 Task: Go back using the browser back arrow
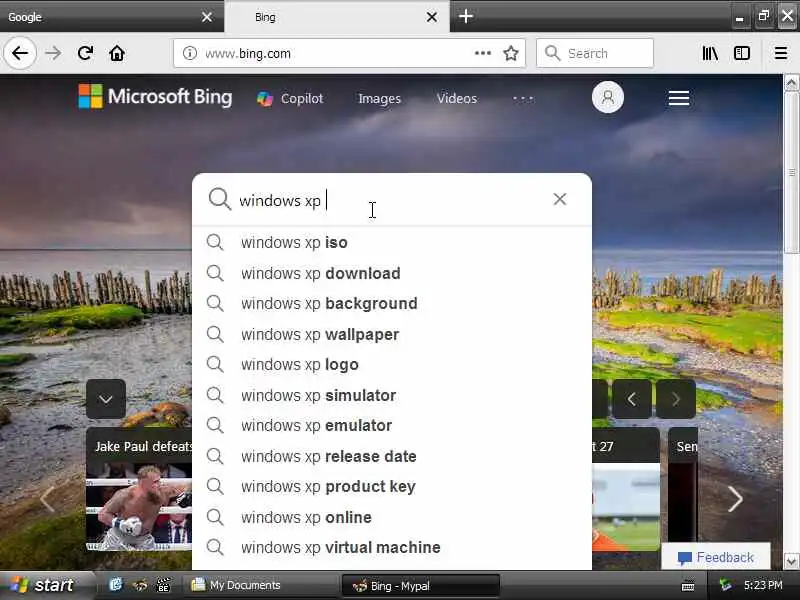pos(20,53)
